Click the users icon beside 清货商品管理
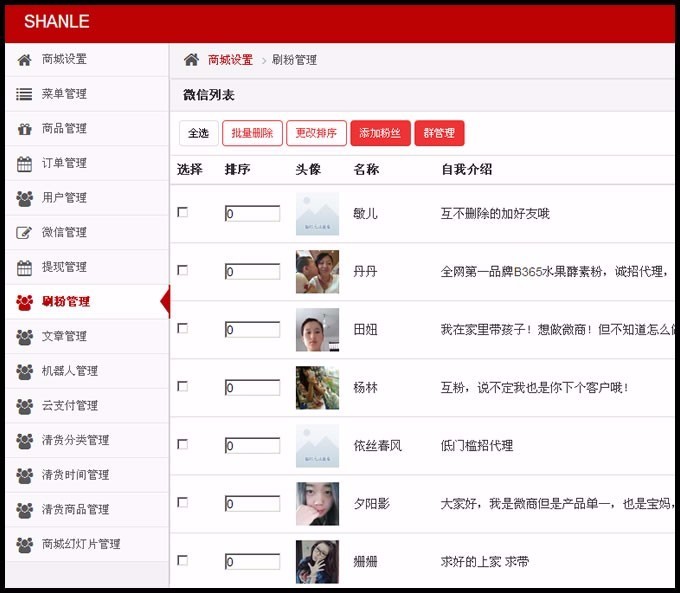This screenshot has width=680, height=593. [24, 510]
